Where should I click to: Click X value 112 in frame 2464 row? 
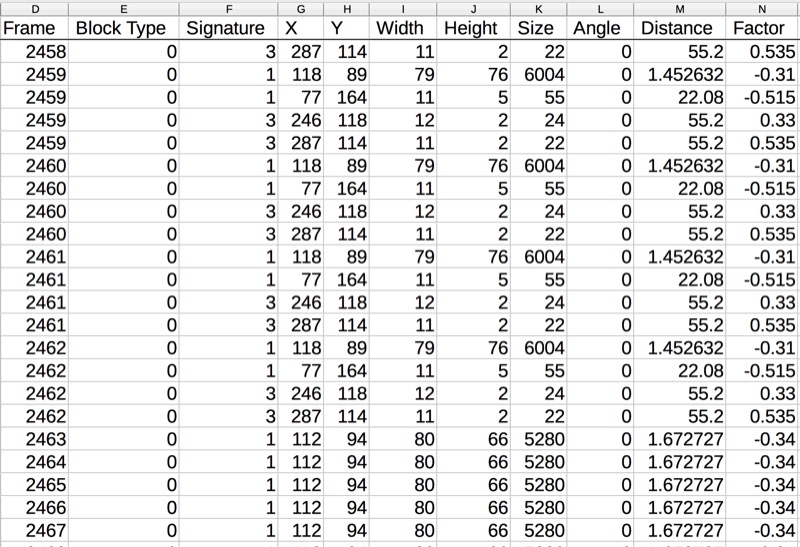pyautogui.click(x=301, y=462)
